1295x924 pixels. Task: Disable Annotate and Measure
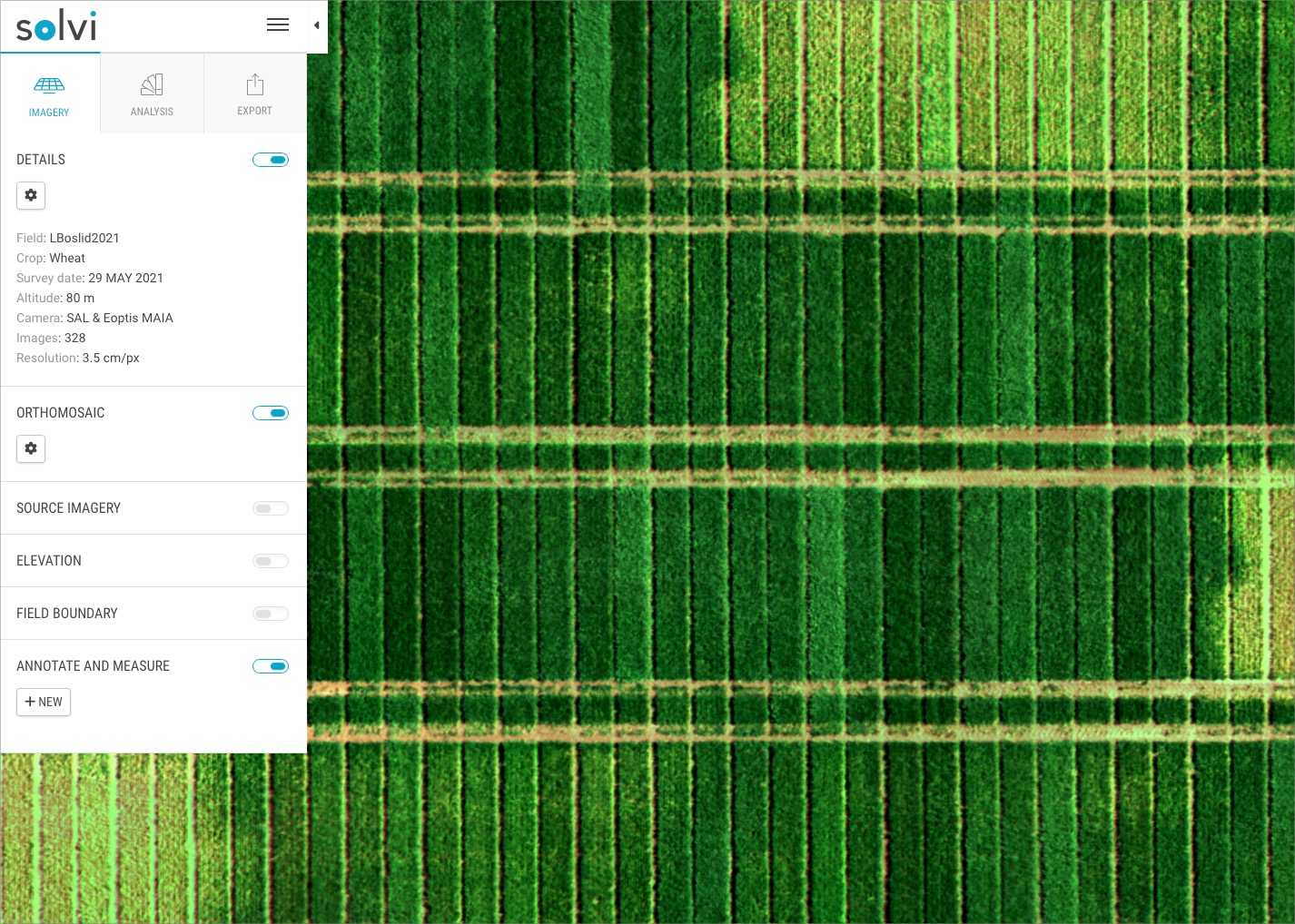click(271, 666)
